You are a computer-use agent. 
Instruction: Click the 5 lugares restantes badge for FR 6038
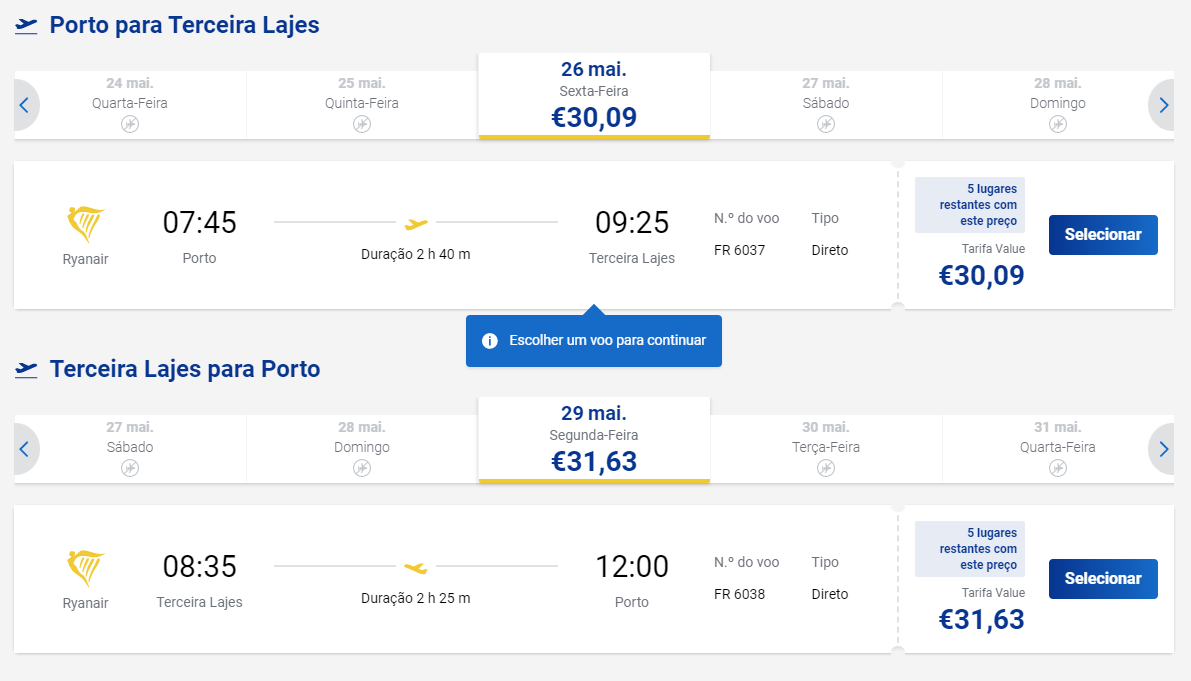pyautogui.click(x=970, y=549)
